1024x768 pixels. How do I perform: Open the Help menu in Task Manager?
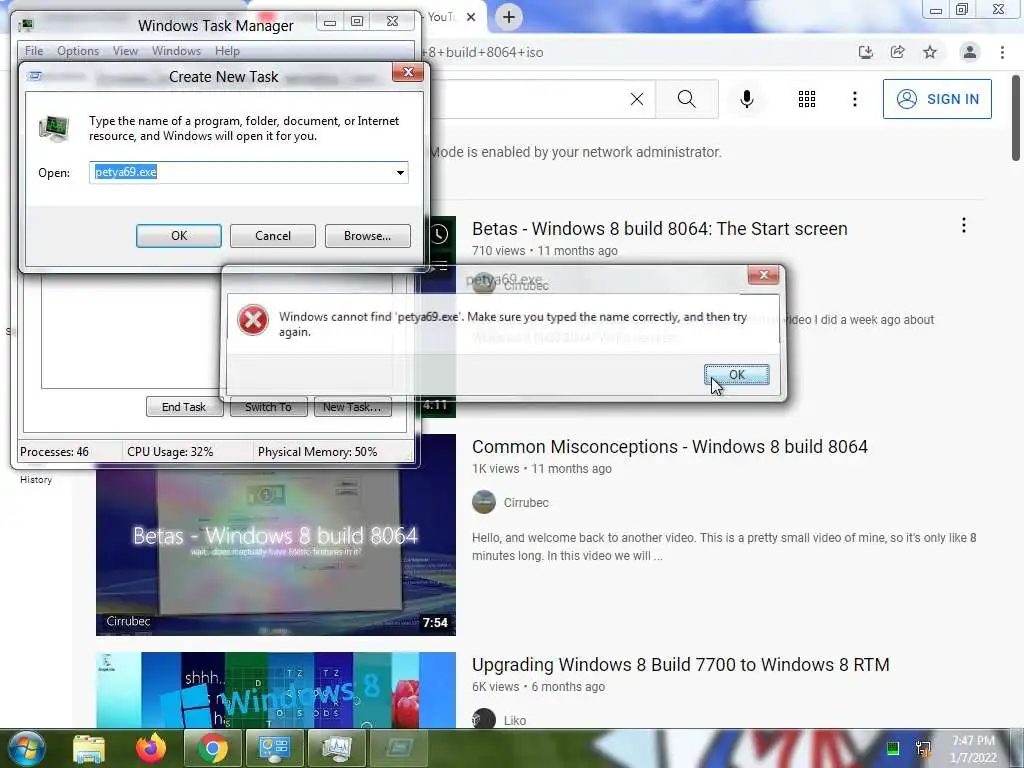(227, 51)
